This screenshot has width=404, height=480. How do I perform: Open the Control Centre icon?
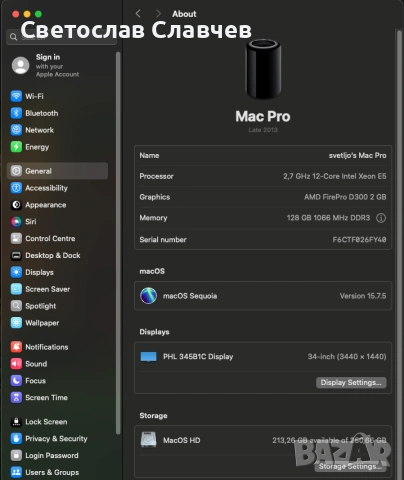pyautogui.click(x=16, y=238)
